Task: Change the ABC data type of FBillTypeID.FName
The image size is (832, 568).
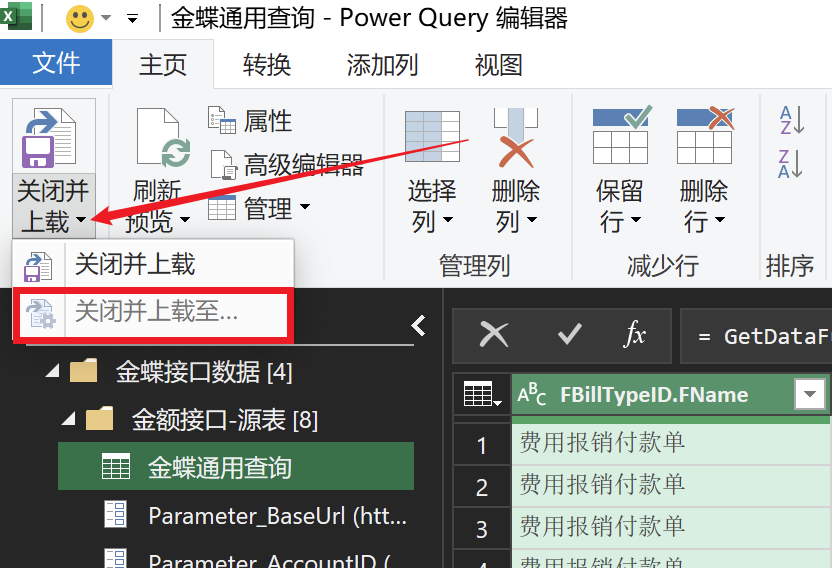Action: point(532,395)
